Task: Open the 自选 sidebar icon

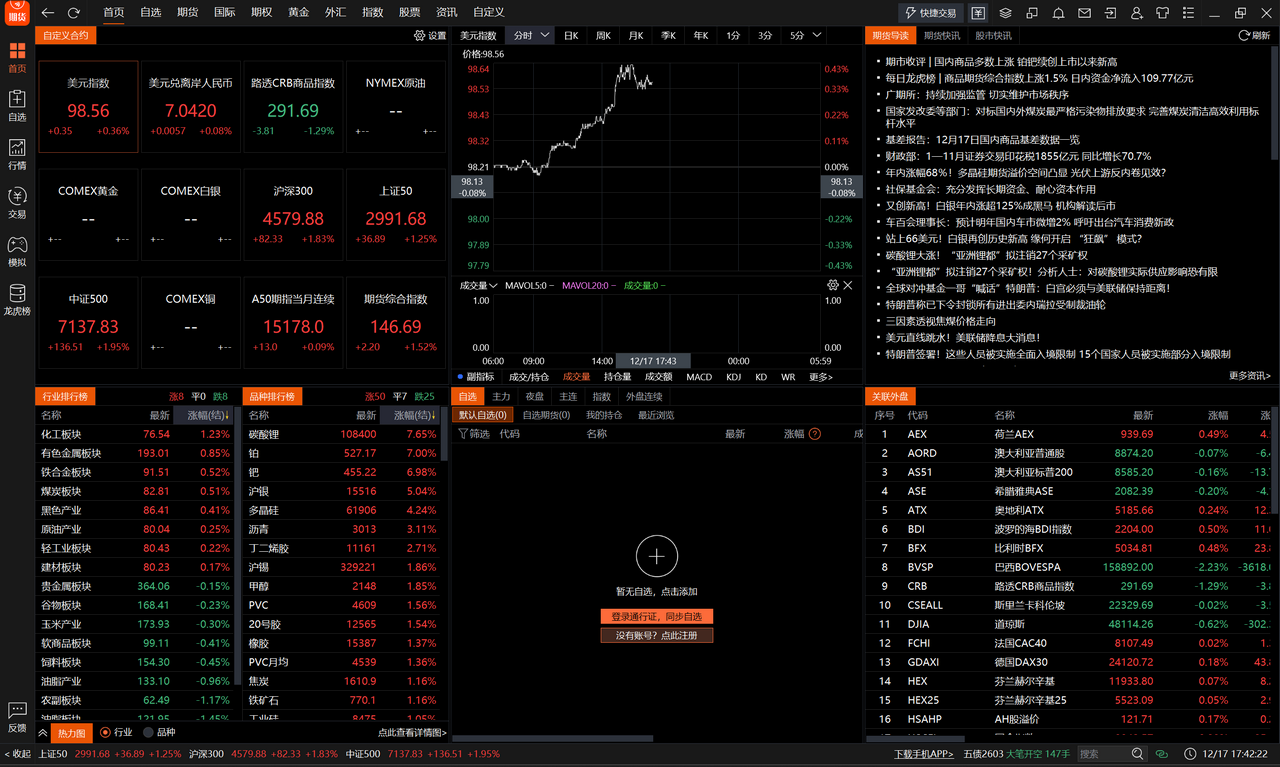Action: pyautogui.click(x=17, y=105)
